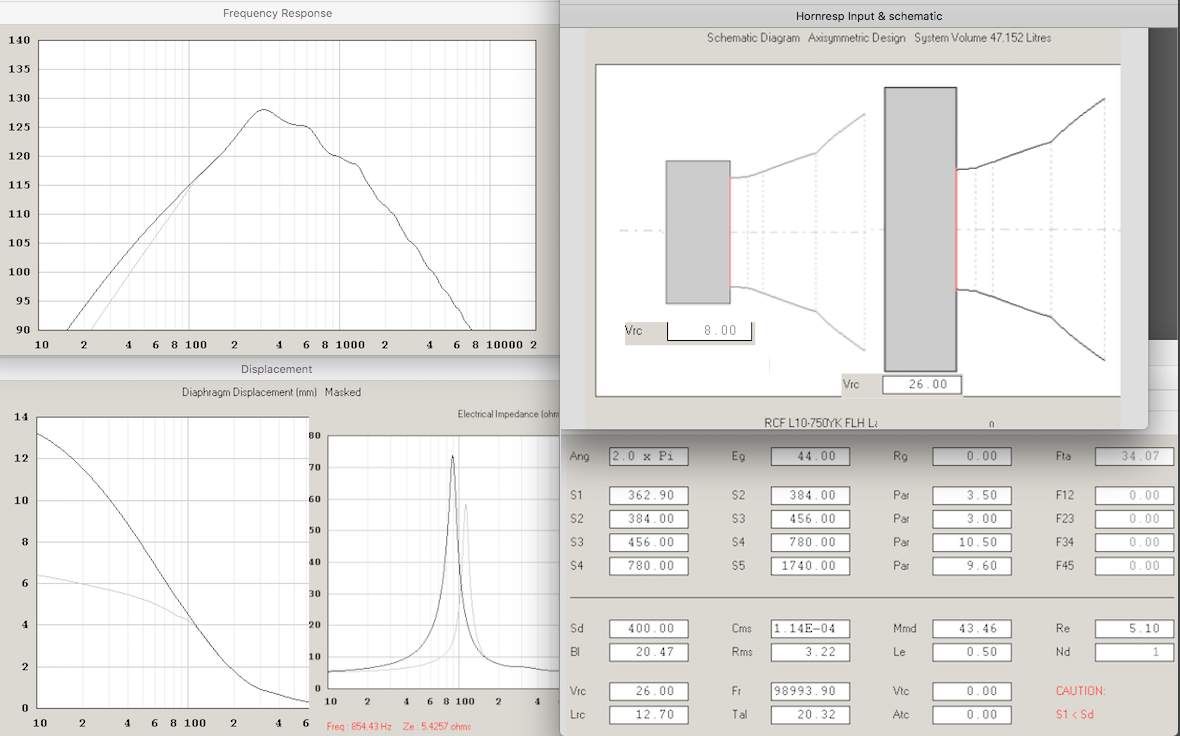Select the Vtc input field
Image resolution: width=1180 pixels, height=736 pixels.
tap(972, 691)
